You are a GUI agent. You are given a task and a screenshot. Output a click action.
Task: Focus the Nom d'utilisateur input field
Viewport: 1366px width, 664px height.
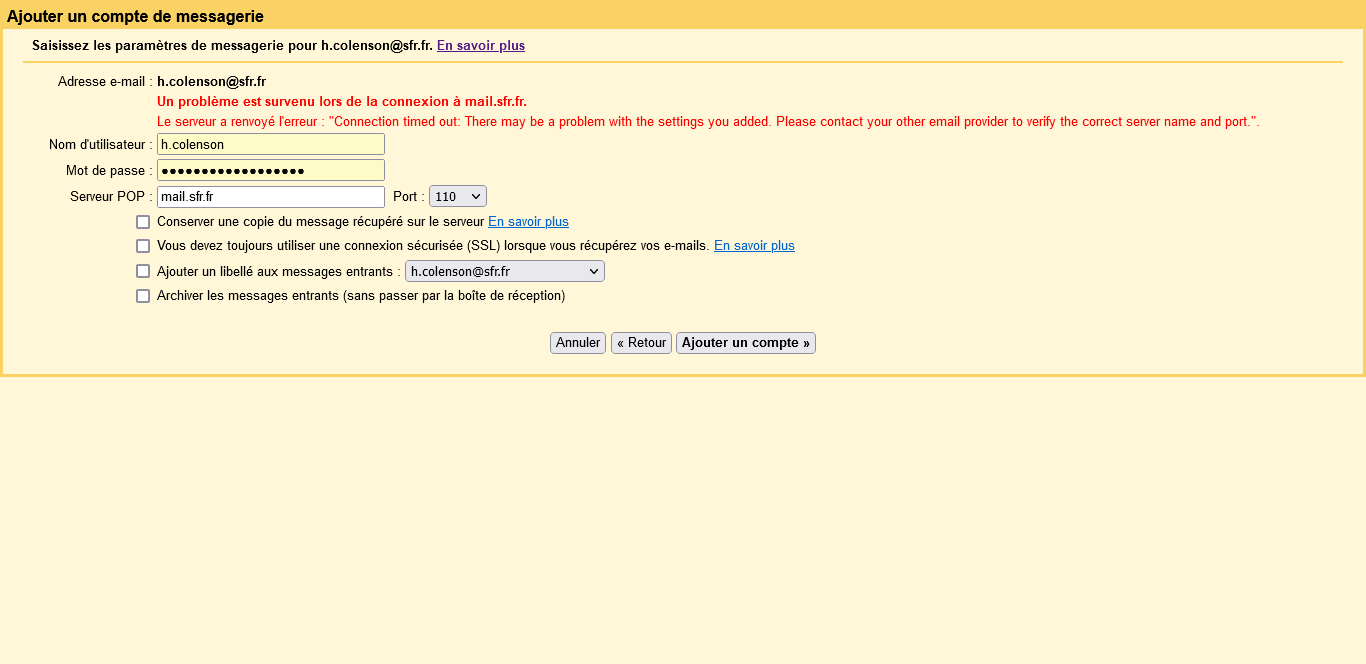click(x=271, y=144)
